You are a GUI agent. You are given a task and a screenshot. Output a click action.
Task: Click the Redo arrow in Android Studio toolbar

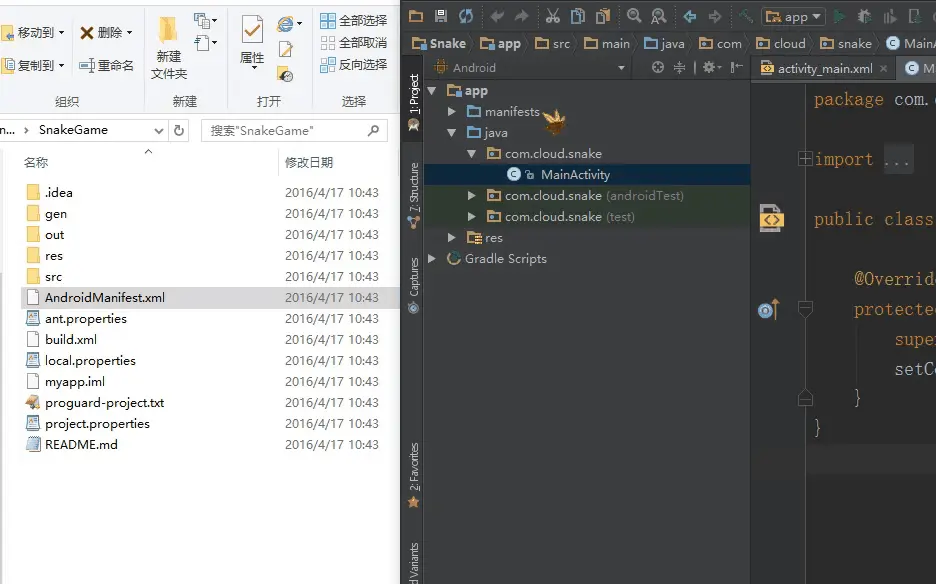[x=521, y=16]
